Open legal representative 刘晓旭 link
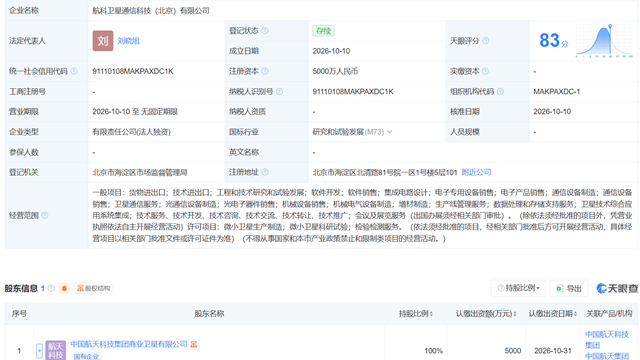The width and height of the screenshot is (640, 360). click(128, 41)
